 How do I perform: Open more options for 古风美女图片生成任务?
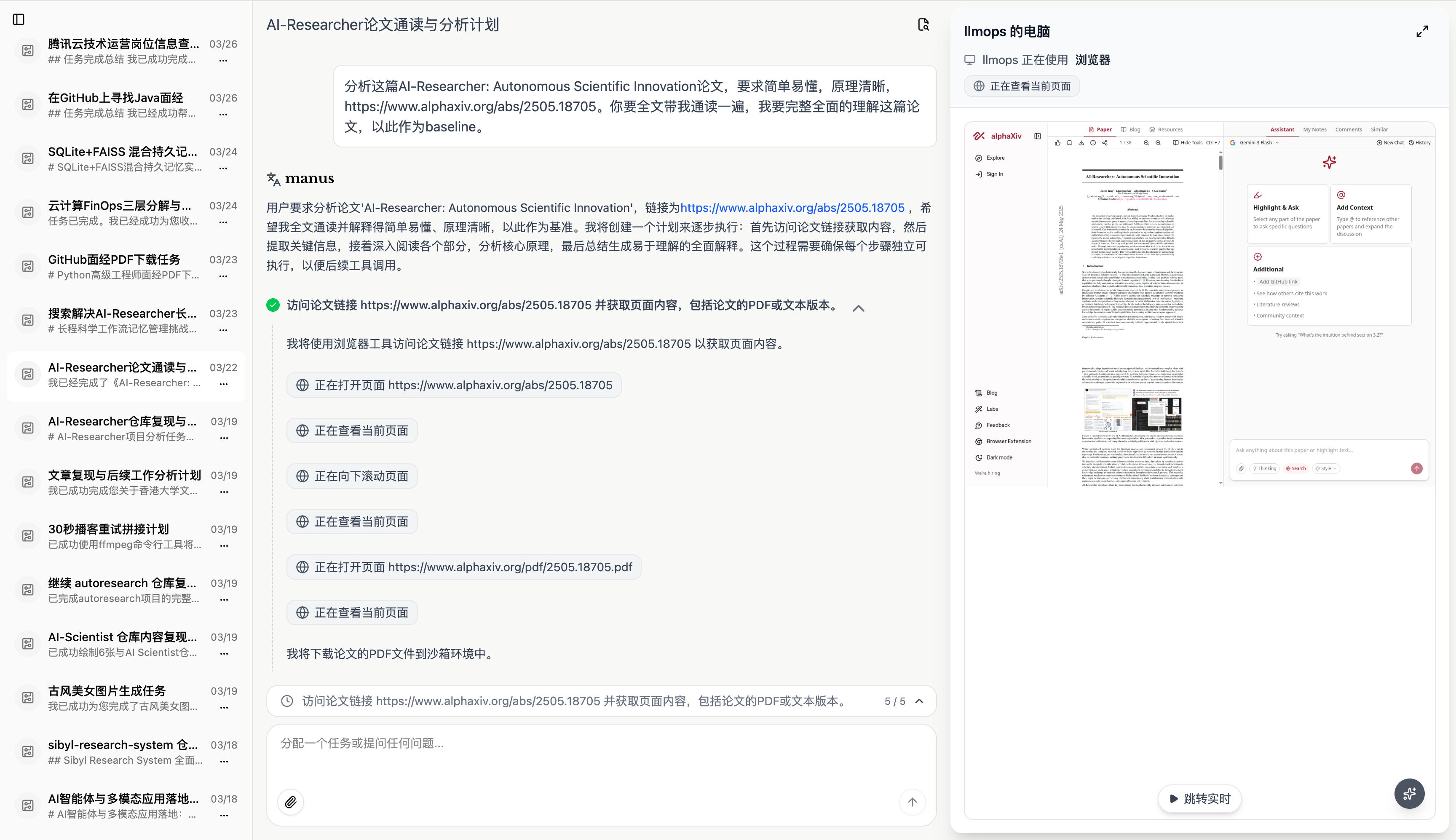(224, 707)
